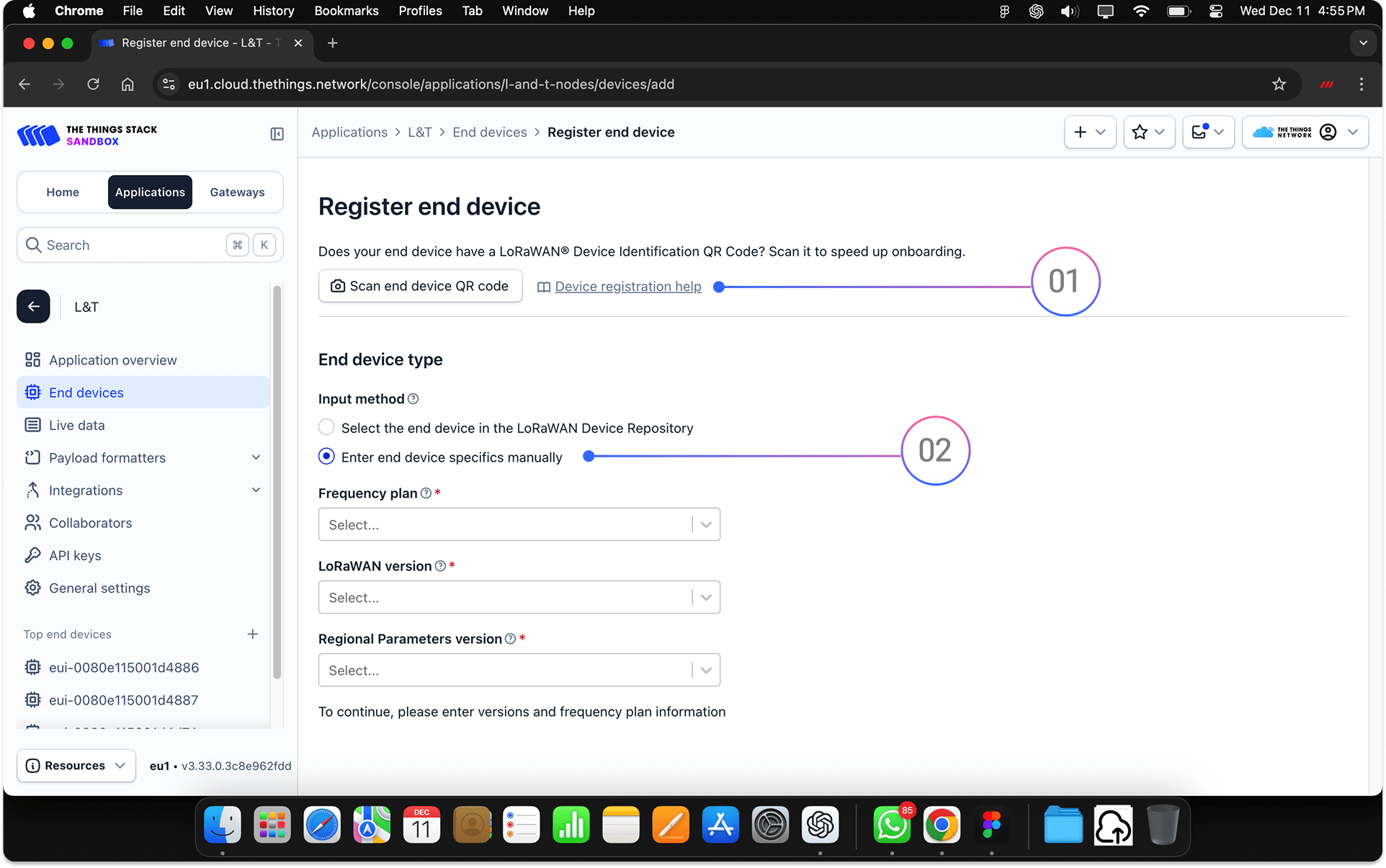This screenshot has width=1386, height=868.
Task: Open the Frequency plan dropdown
Action: [x=519, y=524]
